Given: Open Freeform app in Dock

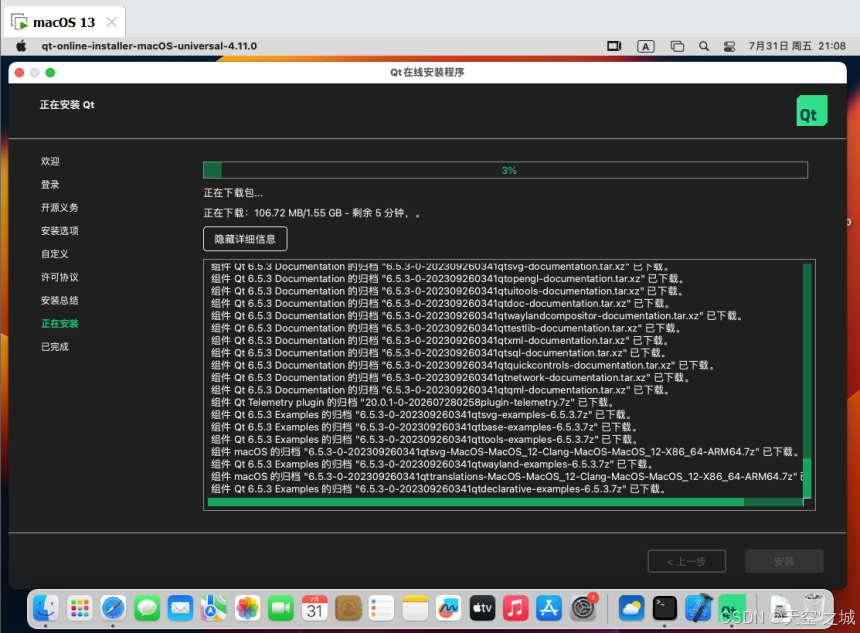Looking at the screenshot, I should coord(449,608).
